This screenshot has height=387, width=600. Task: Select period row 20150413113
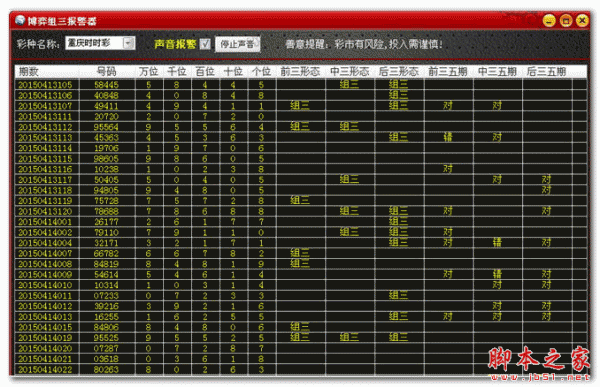coord(300,137)
